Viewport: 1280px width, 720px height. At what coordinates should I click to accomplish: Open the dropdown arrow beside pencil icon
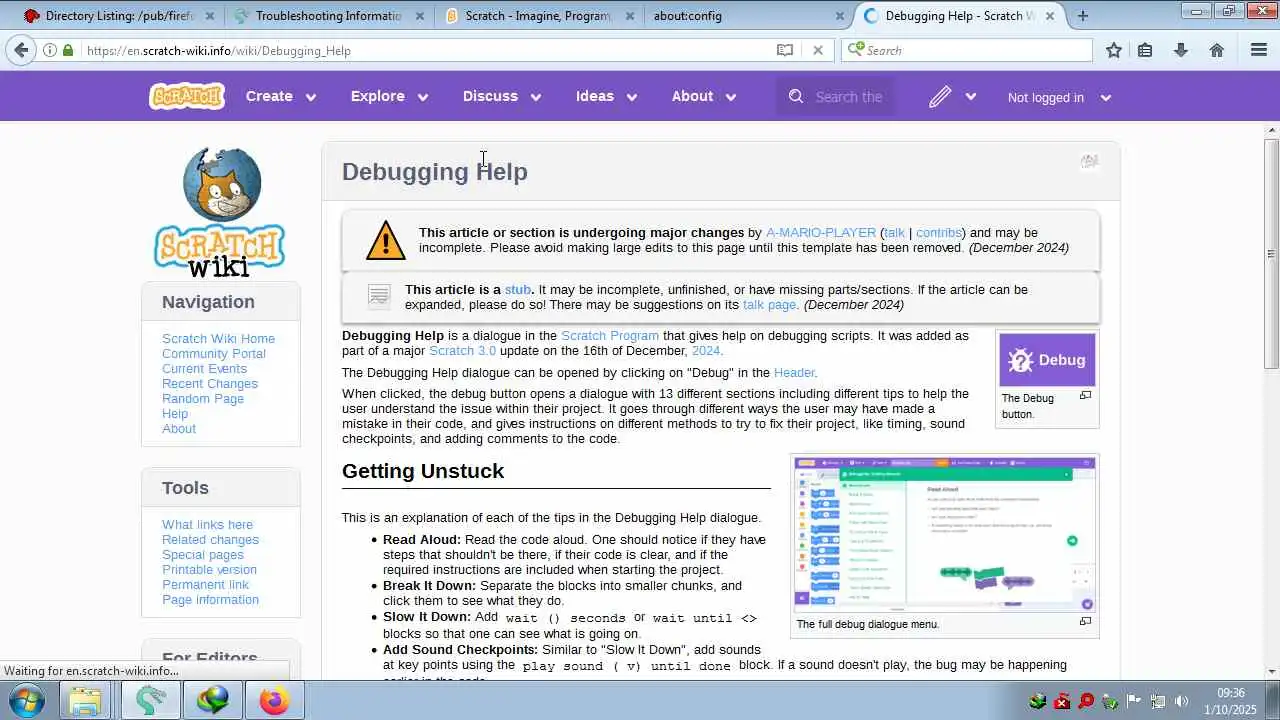(x=970, y=97)
